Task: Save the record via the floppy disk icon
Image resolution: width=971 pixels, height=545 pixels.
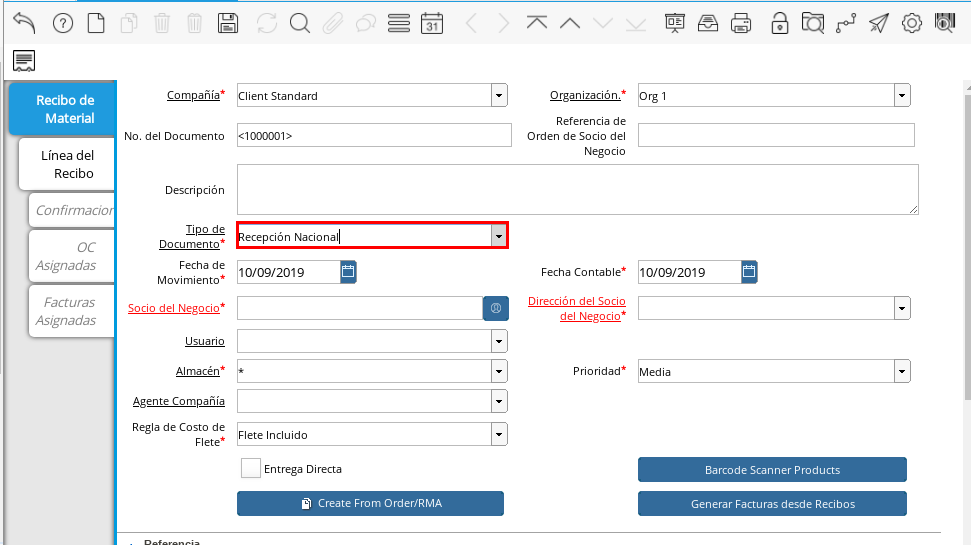Action: [228, 23]
